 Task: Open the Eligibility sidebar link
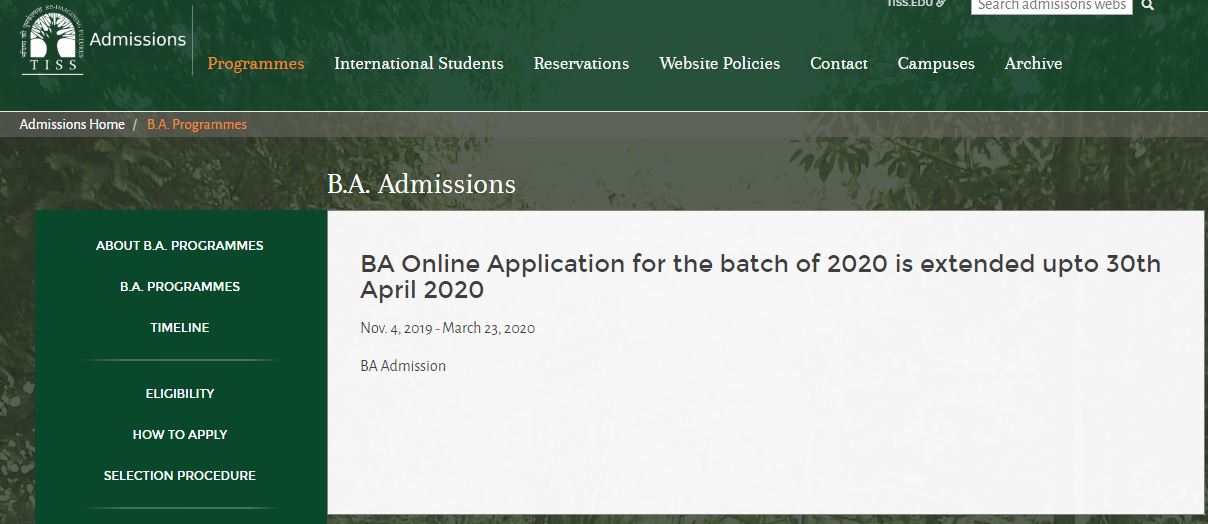(x=180, y=394)
